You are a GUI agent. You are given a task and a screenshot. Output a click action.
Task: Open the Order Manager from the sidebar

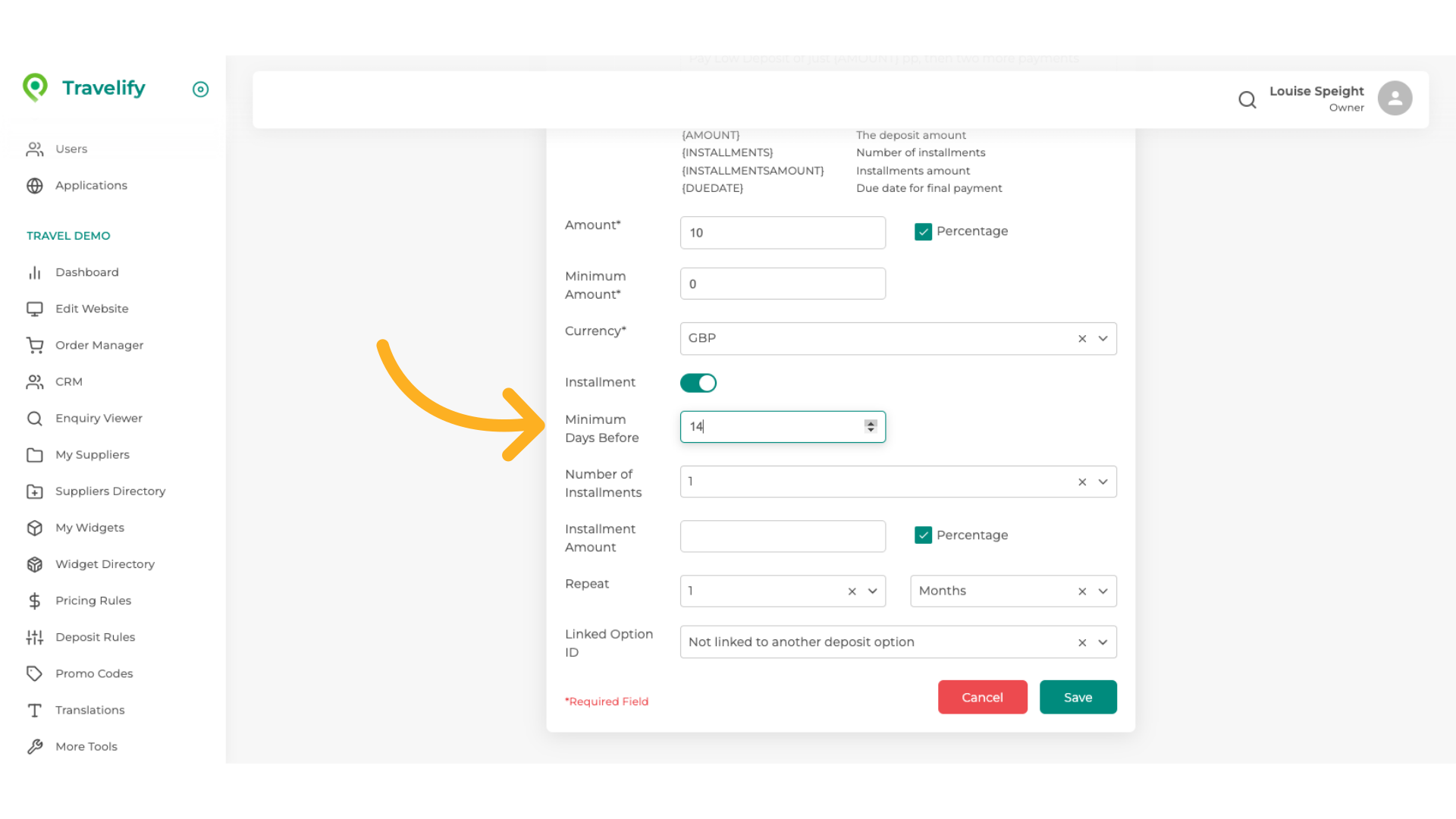pyautogui.click(x=99, y=345)
